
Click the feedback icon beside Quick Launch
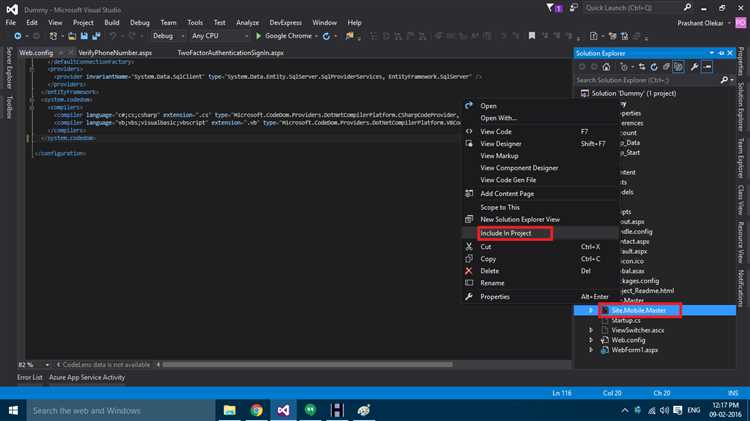click(x=574, y=8)
